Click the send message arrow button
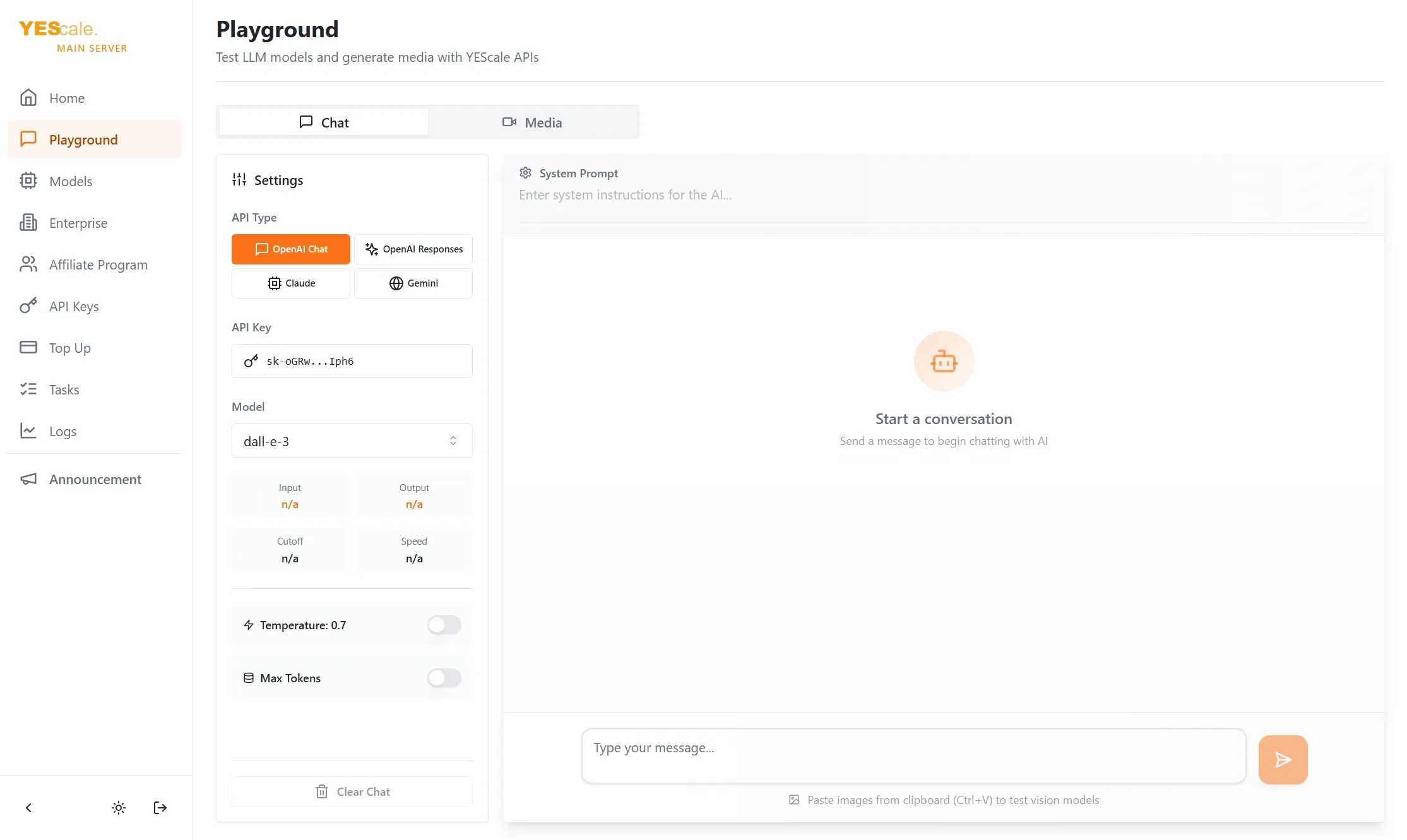This screenshot has height=840, width=1407. 1282,759
